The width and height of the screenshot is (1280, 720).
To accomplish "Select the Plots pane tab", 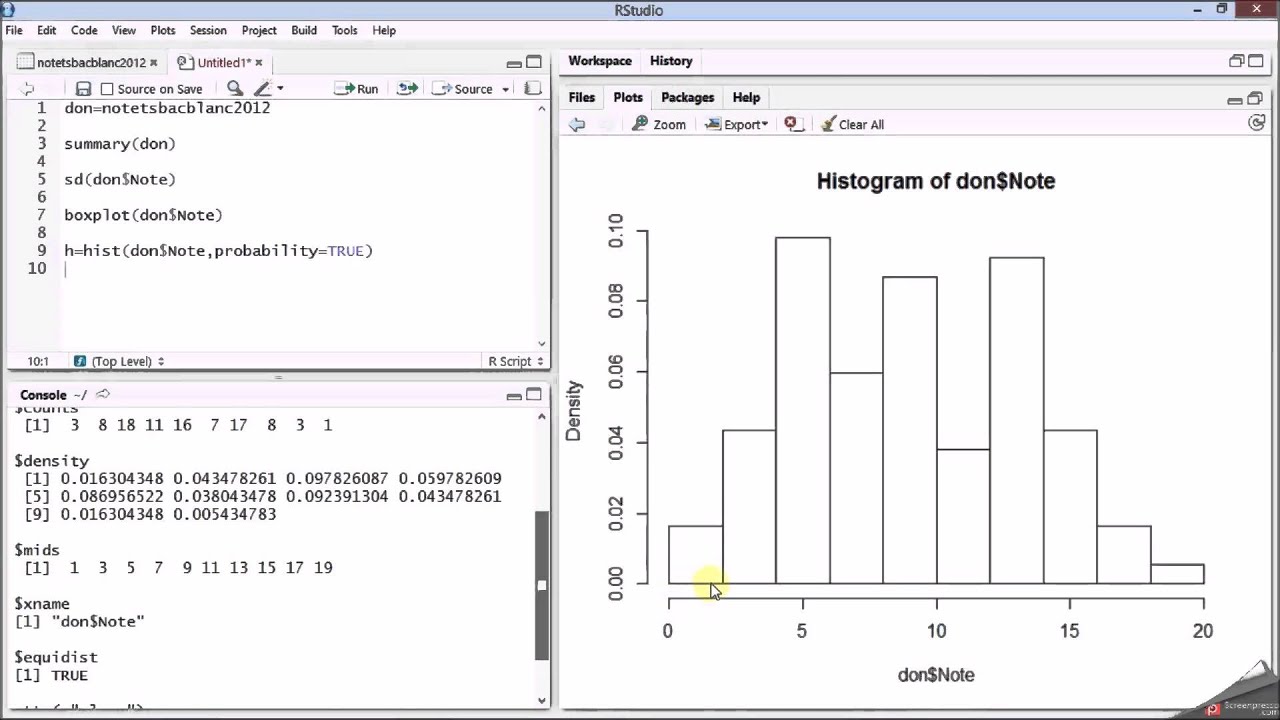I will [x=628, y=97].
